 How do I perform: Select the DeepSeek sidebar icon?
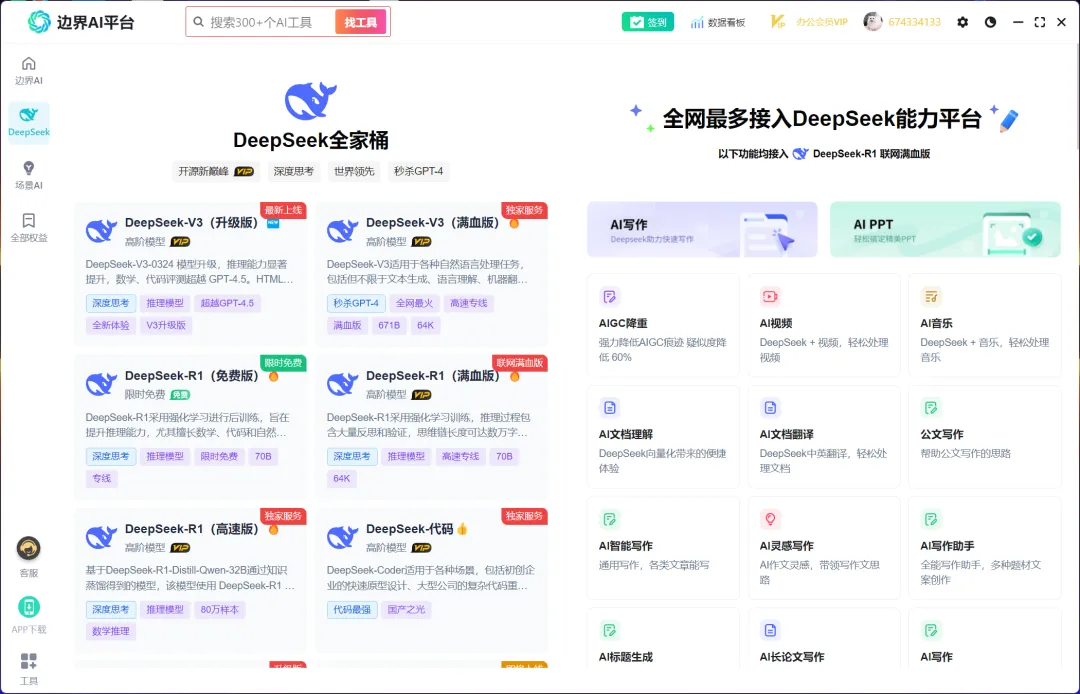coord(28,114)
